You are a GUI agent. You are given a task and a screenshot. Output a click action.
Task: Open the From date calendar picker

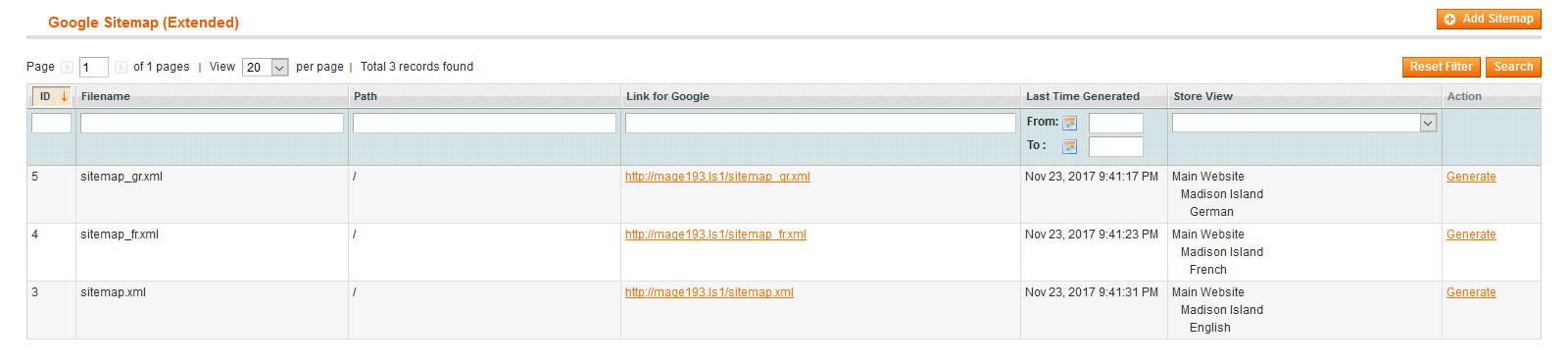1070,123
